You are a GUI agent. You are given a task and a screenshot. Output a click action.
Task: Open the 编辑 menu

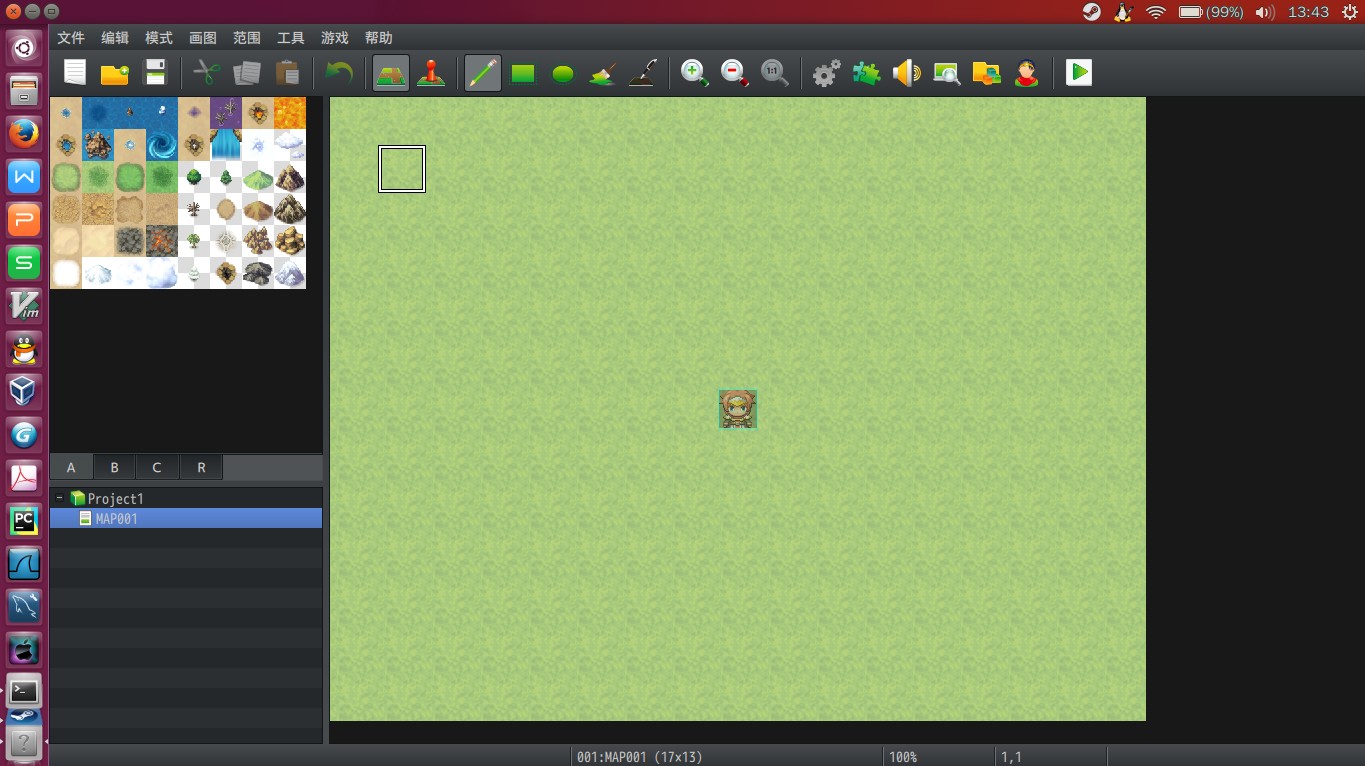[115, 38]
